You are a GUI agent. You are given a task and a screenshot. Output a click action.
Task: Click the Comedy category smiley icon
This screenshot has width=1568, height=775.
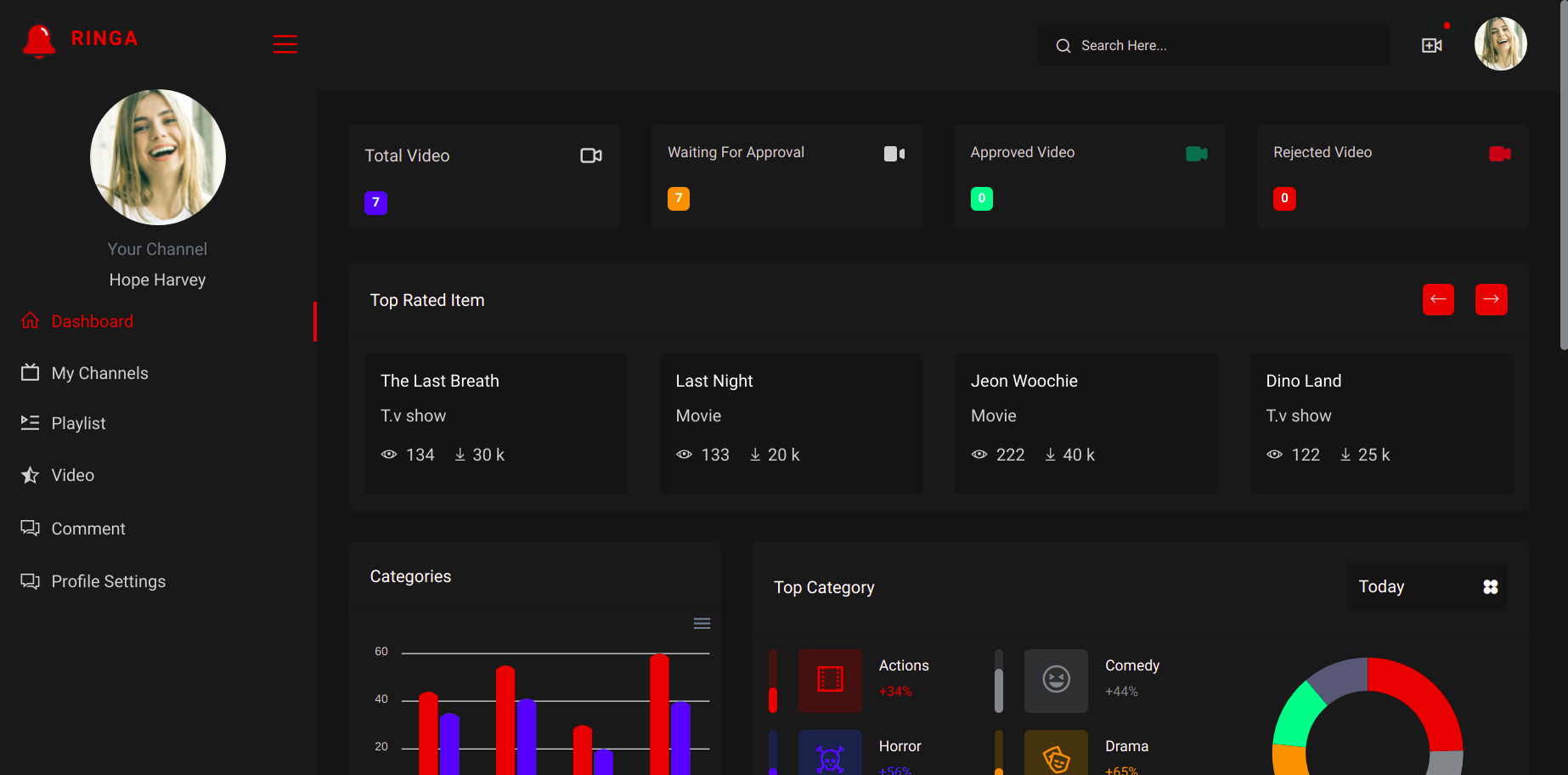[1056, 681]
